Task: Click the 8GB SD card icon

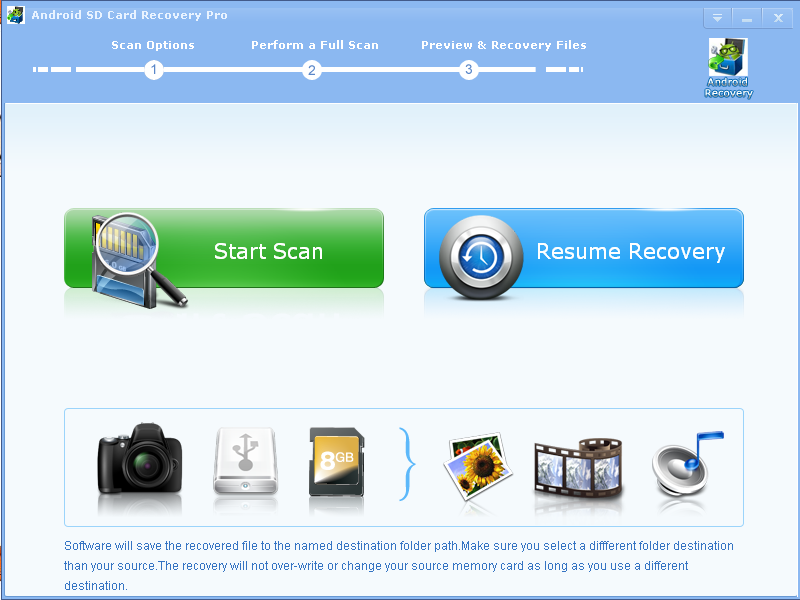Action: 337,462
